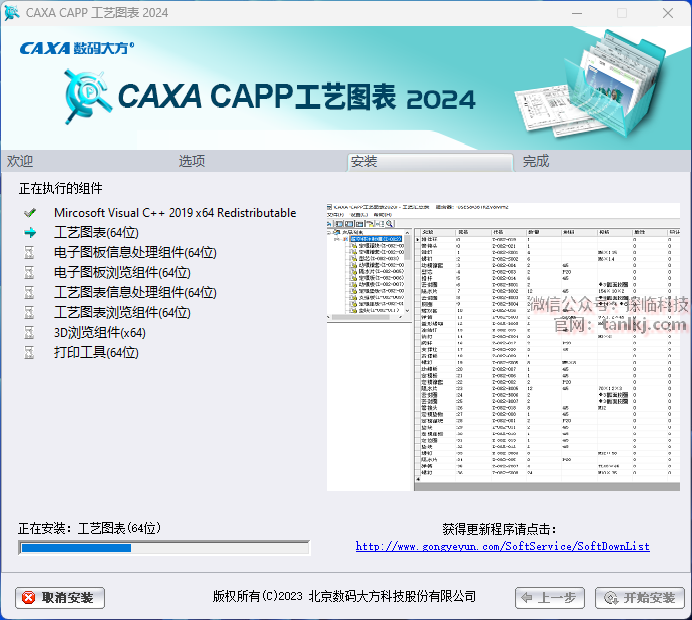692x620 pixels.
Task: Close the installer window
Action: 668,13
